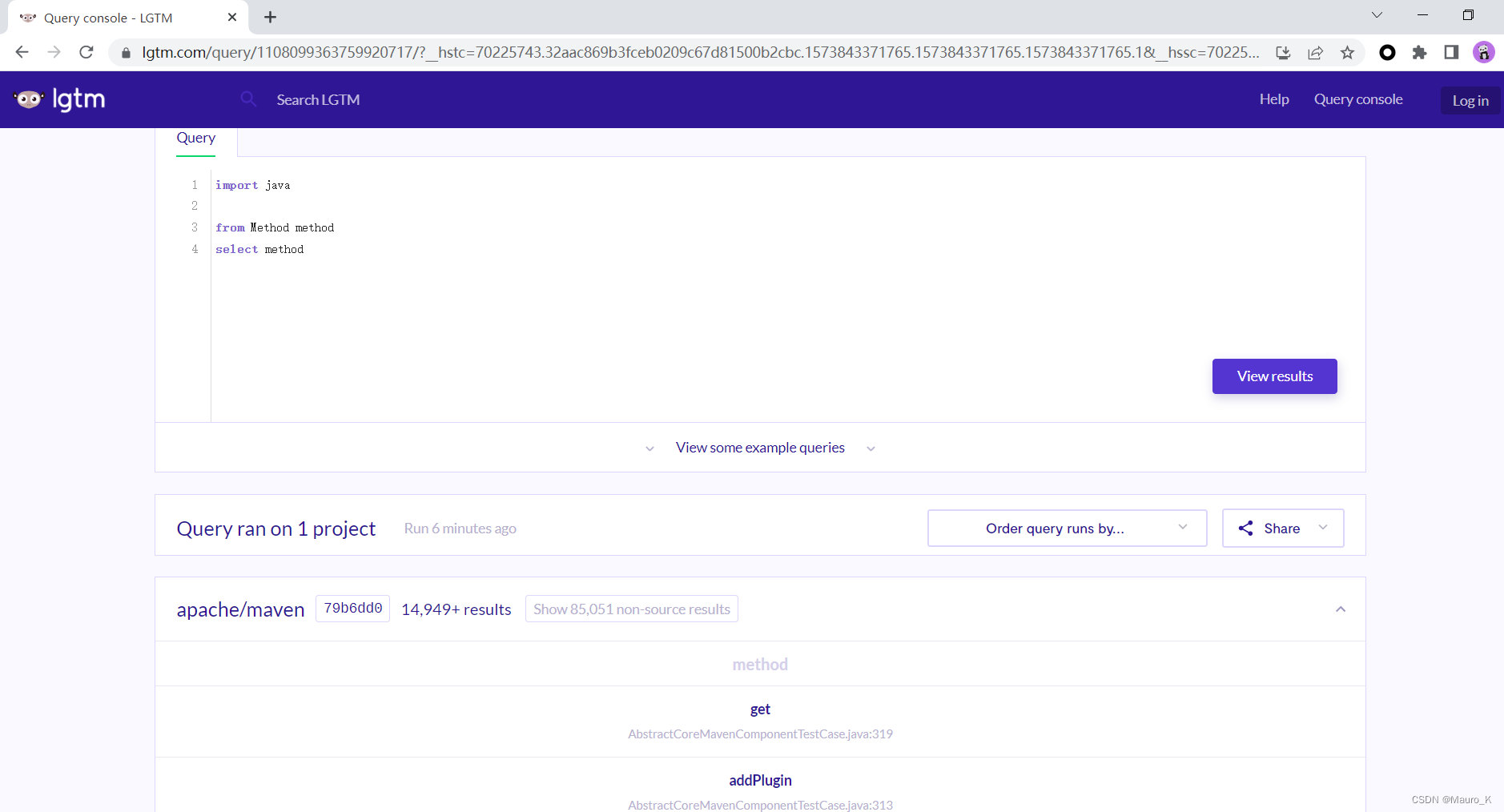
Task: Click the padlock site info icon
Action: (x=126, y=53)
